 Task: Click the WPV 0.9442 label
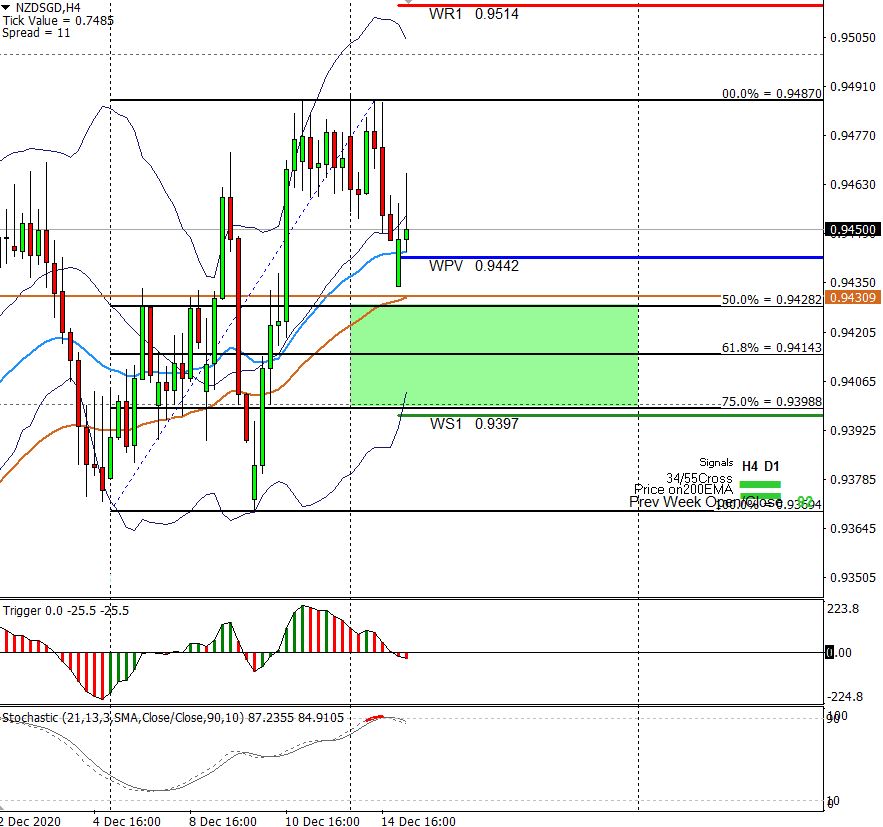tap(473, 266)
